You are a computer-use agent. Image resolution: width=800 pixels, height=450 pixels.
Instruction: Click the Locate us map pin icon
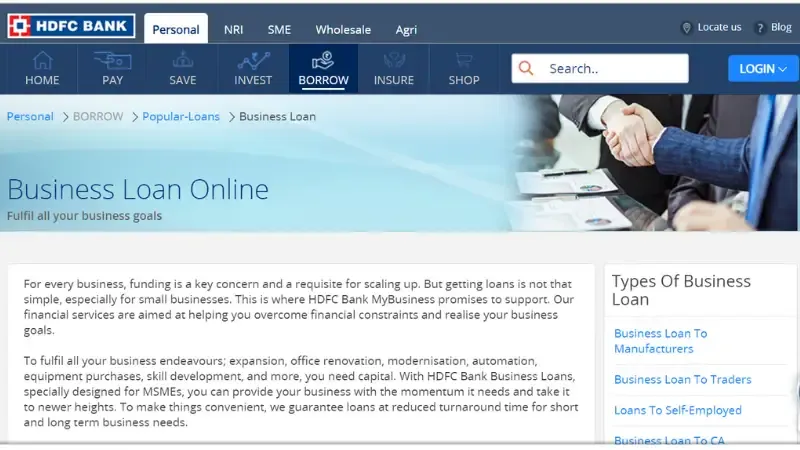[x=687, y=28]
